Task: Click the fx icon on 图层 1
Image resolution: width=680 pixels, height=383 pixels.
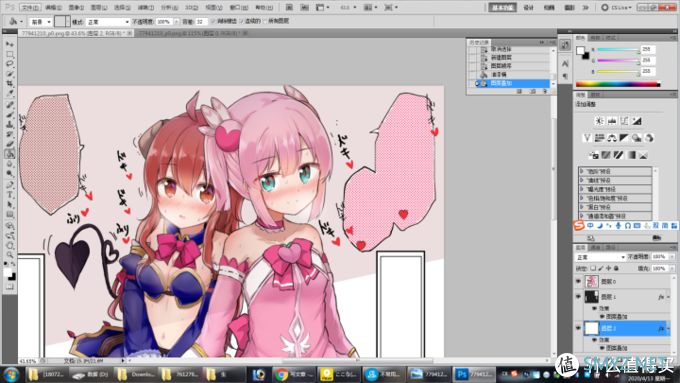Action: 660,297
